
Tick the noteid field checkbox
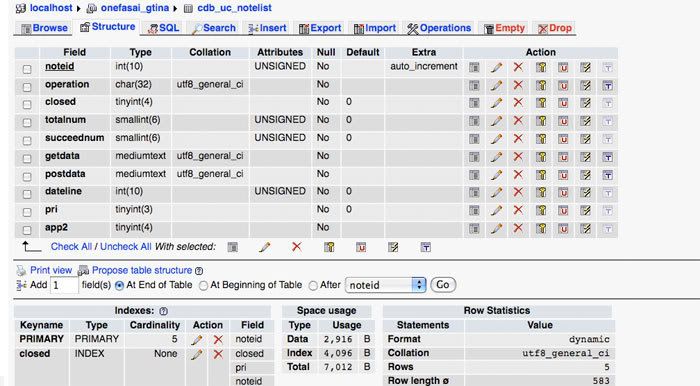[27, 69]
